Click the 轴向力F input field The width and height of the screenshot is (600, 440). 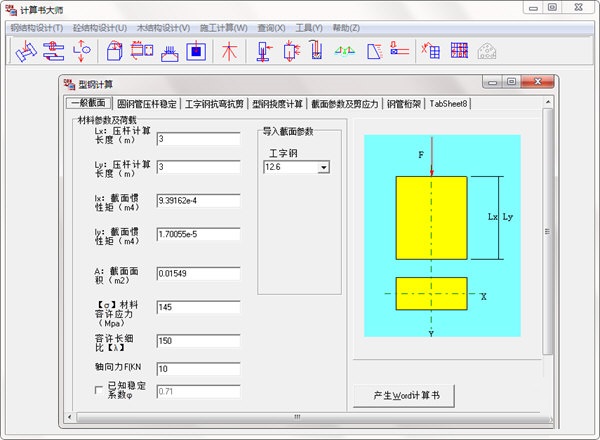(x=198, y=369)
